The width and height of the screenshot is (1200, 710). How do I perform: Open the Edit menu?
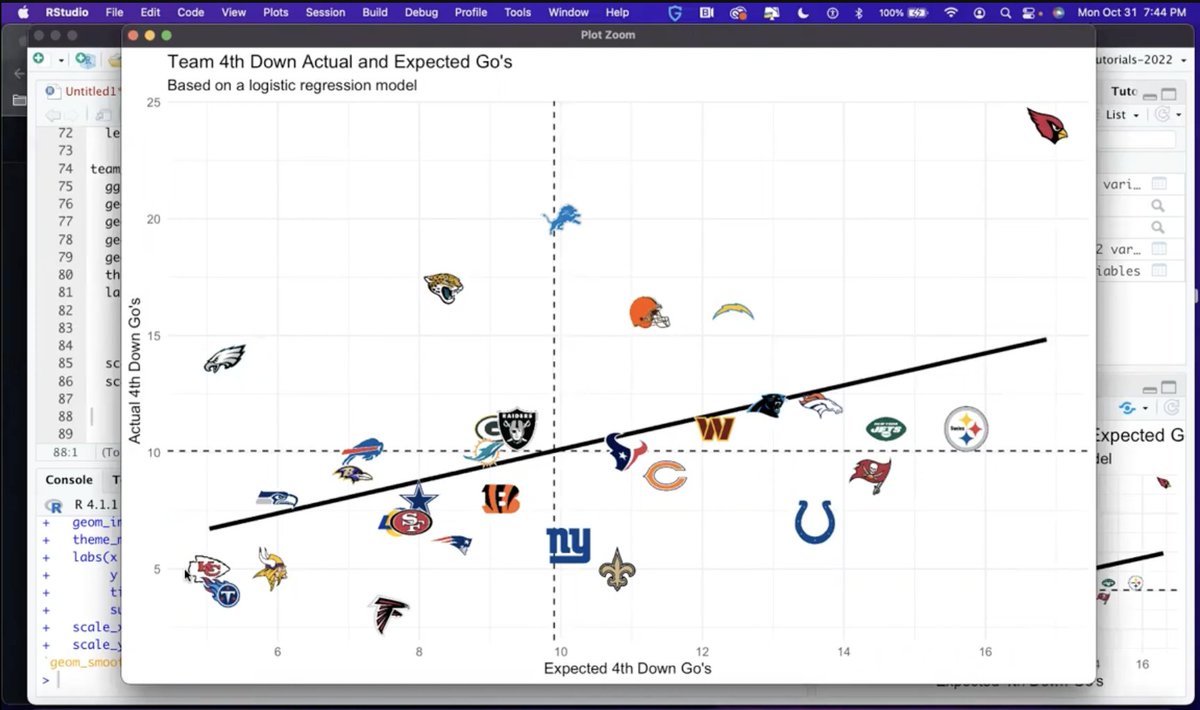point(150,12)
